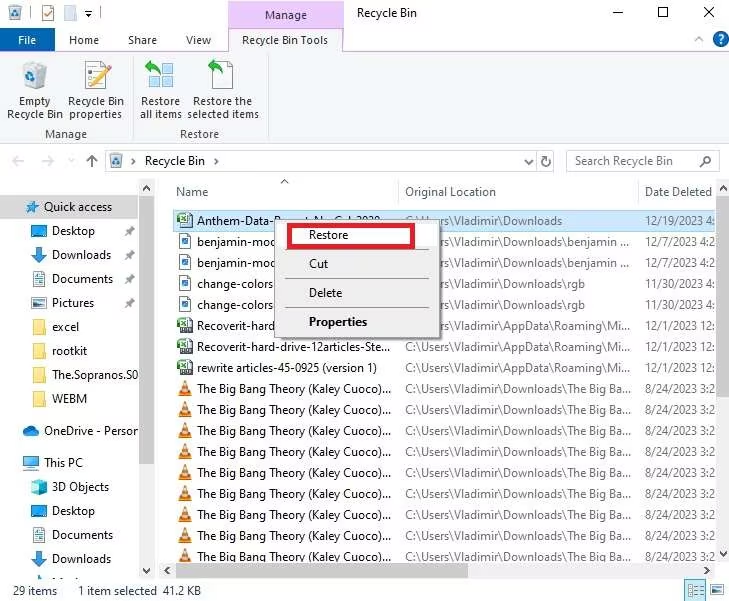Open the Quick Access Toolbar customize dropdown
This screenshot has width=729, height=601.
click(x=89, y=13)
